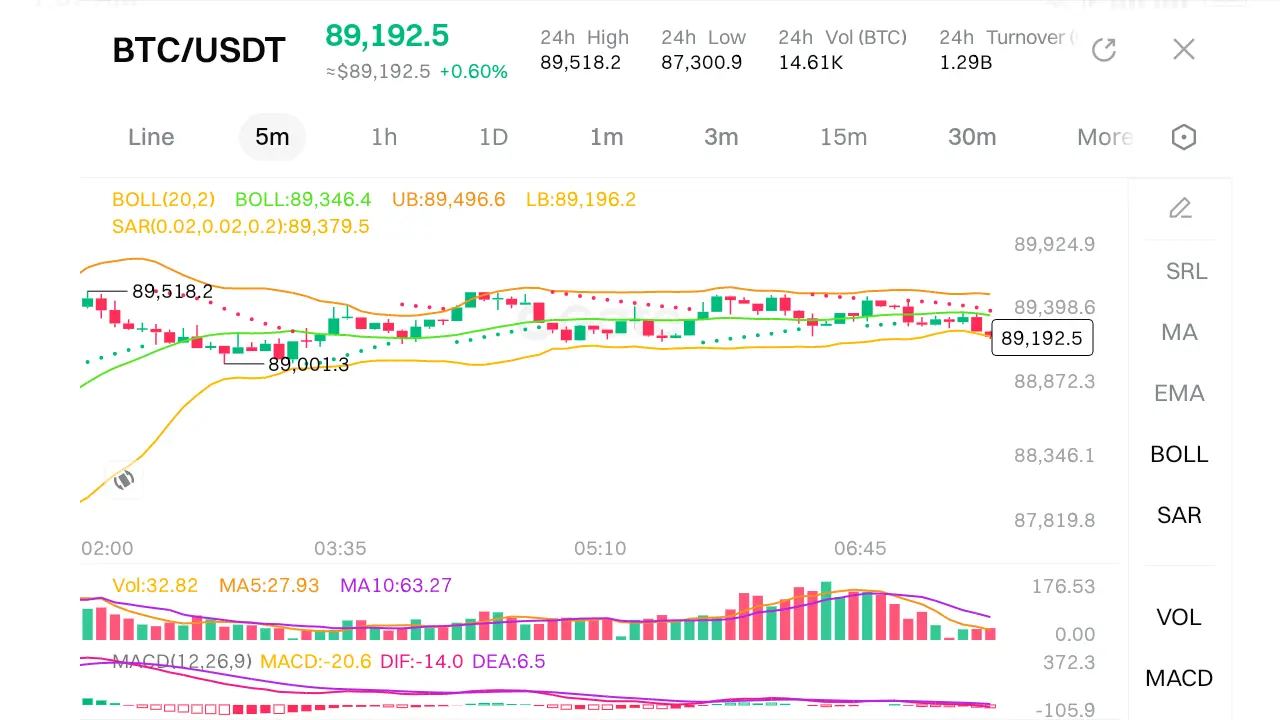1280x720 pixels.
Task: Toggle the EMA indicator
Action: point(1179,393)
